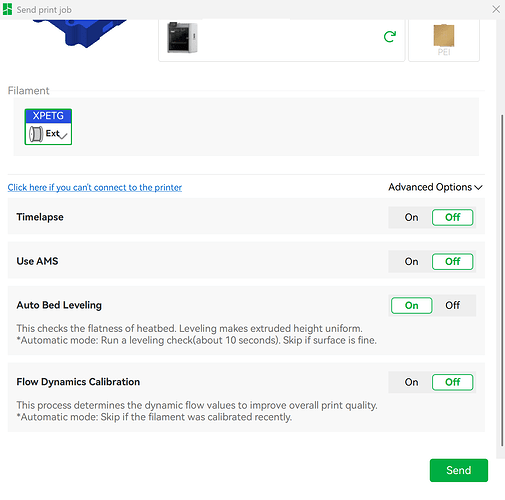
Task: Open the can't connect to printer link
Action: pyautogui.click(x=95, y=188)
